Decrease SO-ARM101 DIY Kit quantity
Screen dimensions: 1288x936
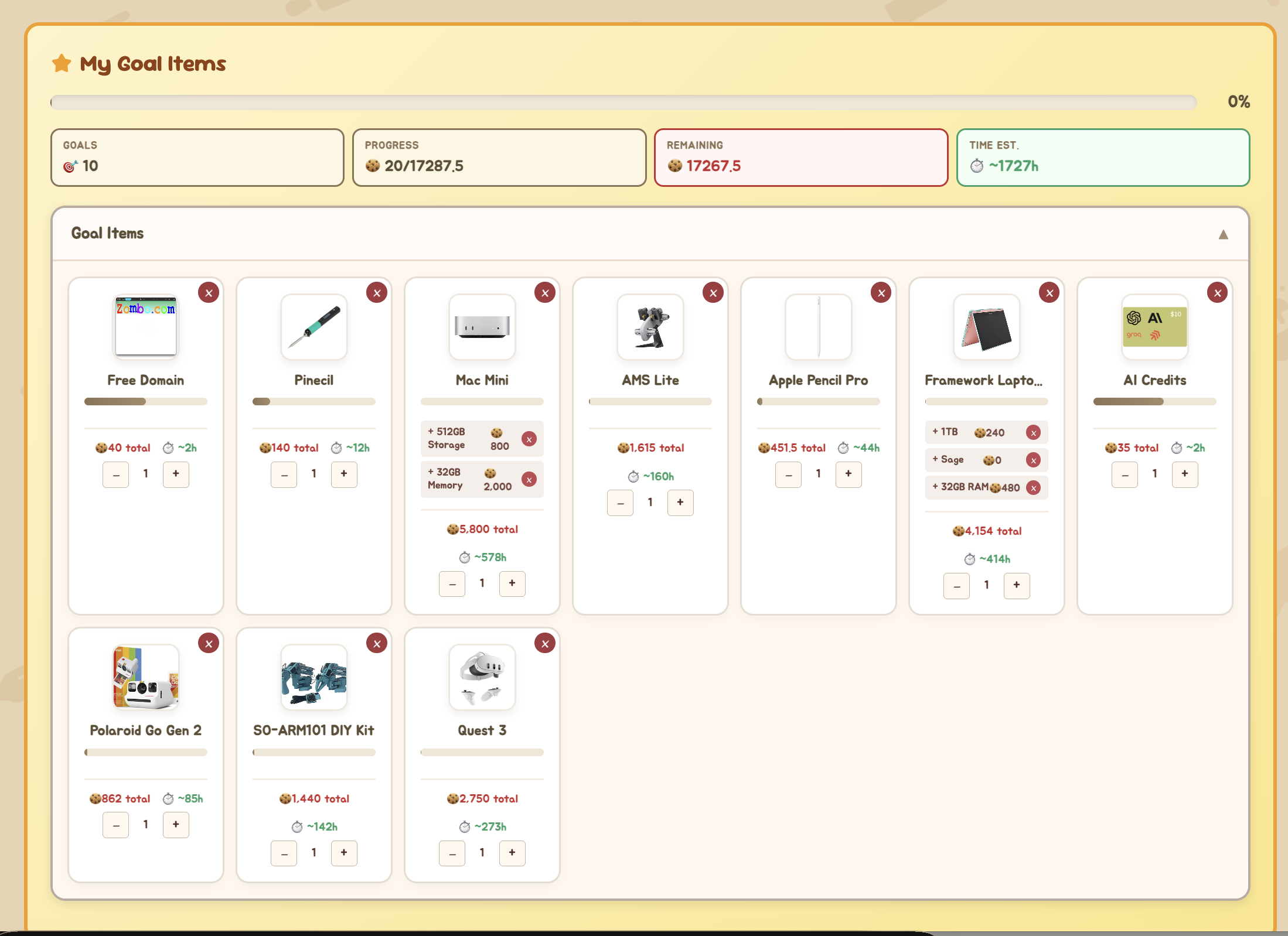point(284,853)
